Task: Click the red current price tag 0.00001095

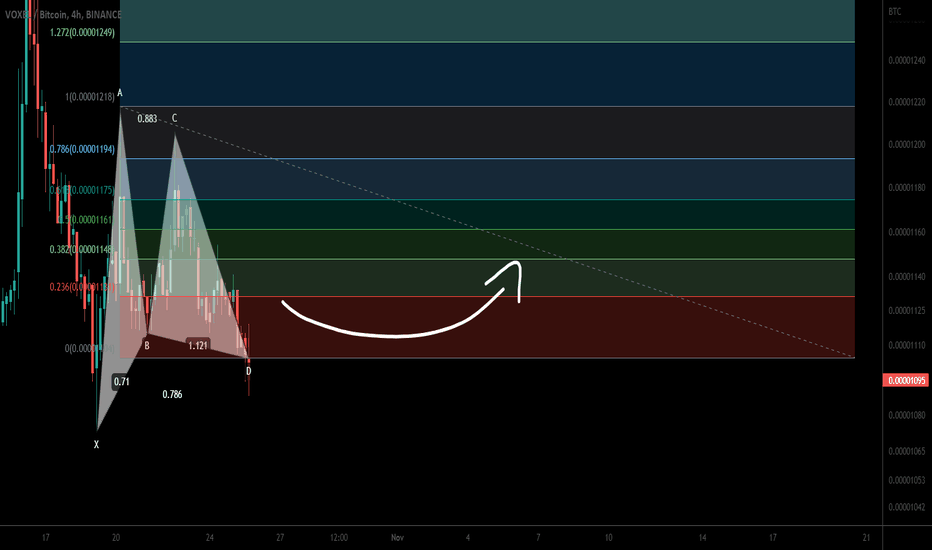Action: pyautogui.click(x=905, y=381)
